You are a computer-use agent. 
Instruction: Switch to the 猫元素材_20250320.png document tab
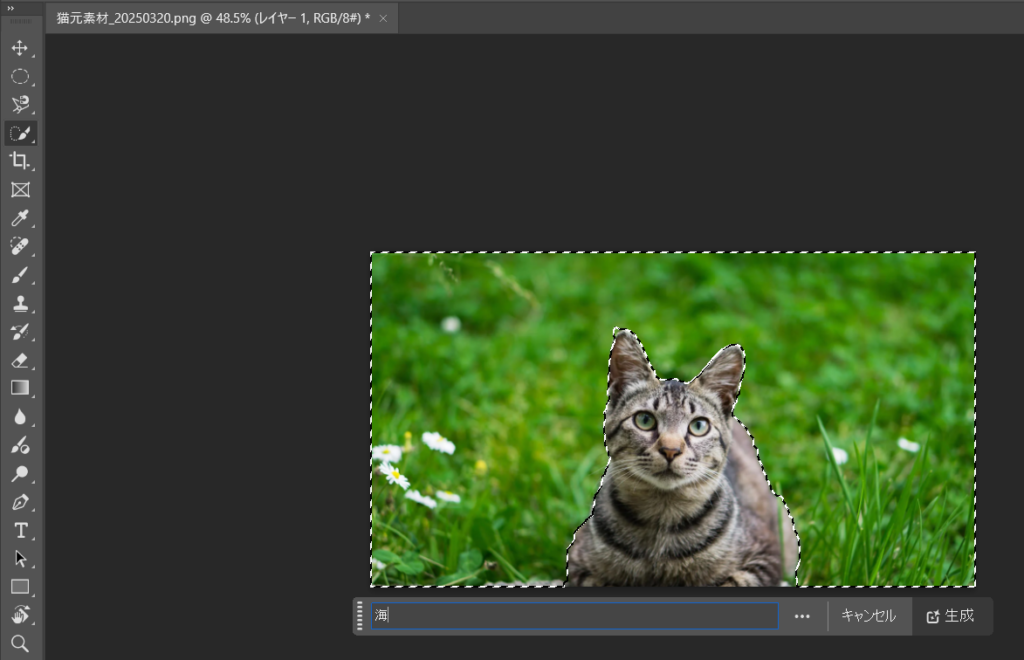point(212,18)
